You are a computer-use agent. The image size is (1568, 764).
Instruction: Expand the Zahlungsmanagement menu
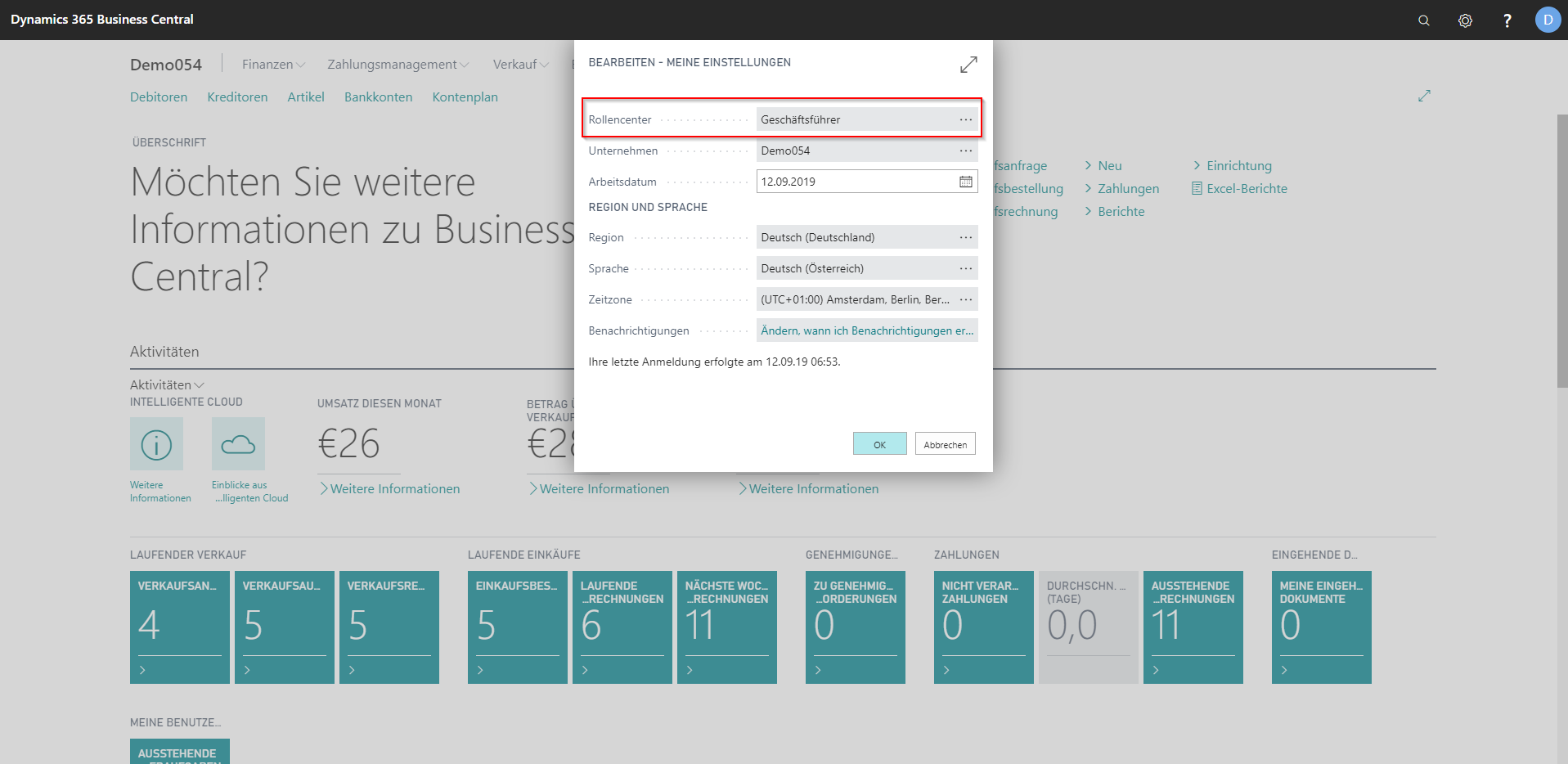[x=398, y=64]
